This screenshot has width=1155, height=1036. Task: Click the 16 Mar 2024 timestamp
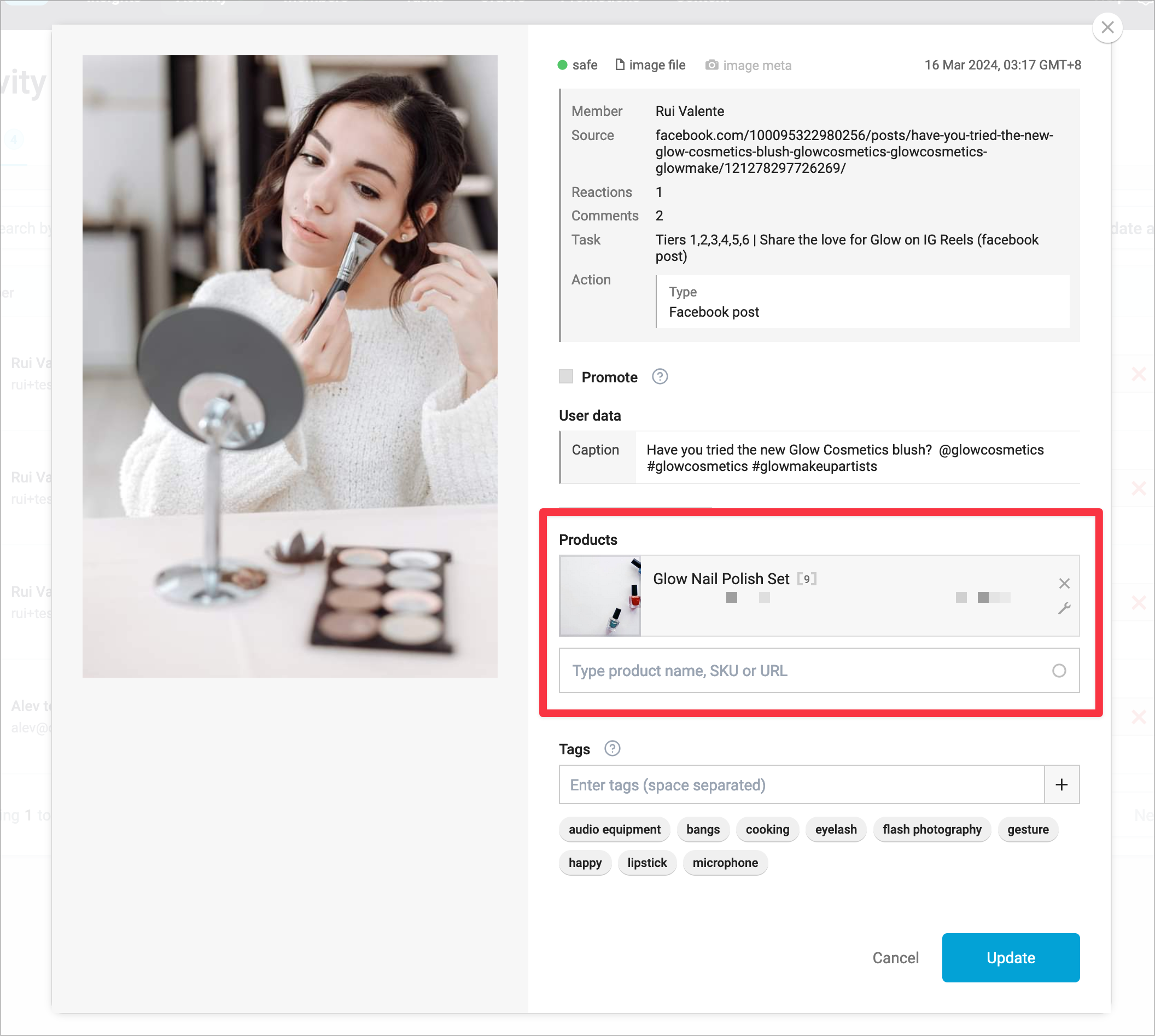tap(1002, 65)
